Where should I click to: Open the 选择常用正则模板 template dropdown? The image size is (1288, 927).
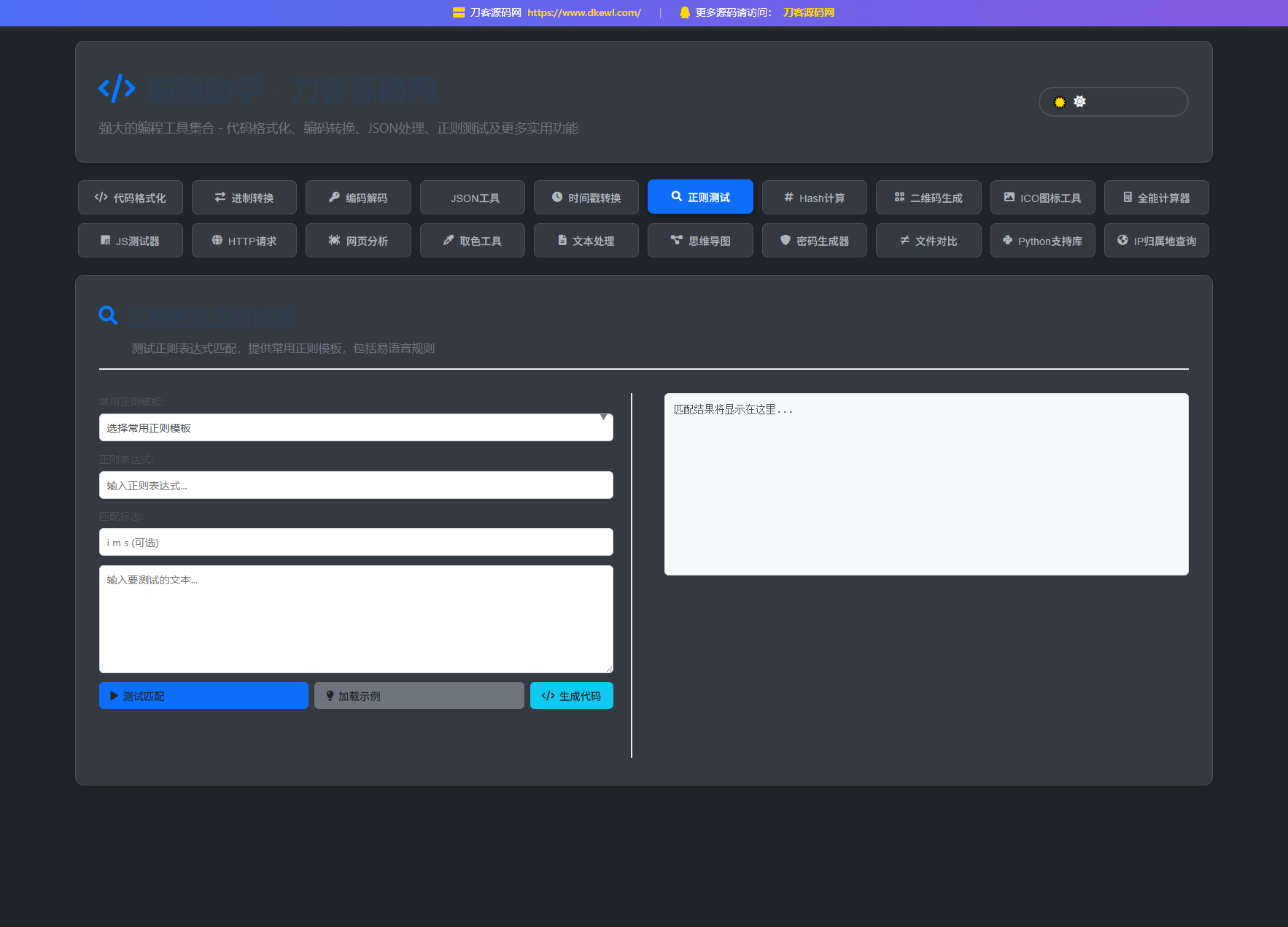tap(356, 427)
